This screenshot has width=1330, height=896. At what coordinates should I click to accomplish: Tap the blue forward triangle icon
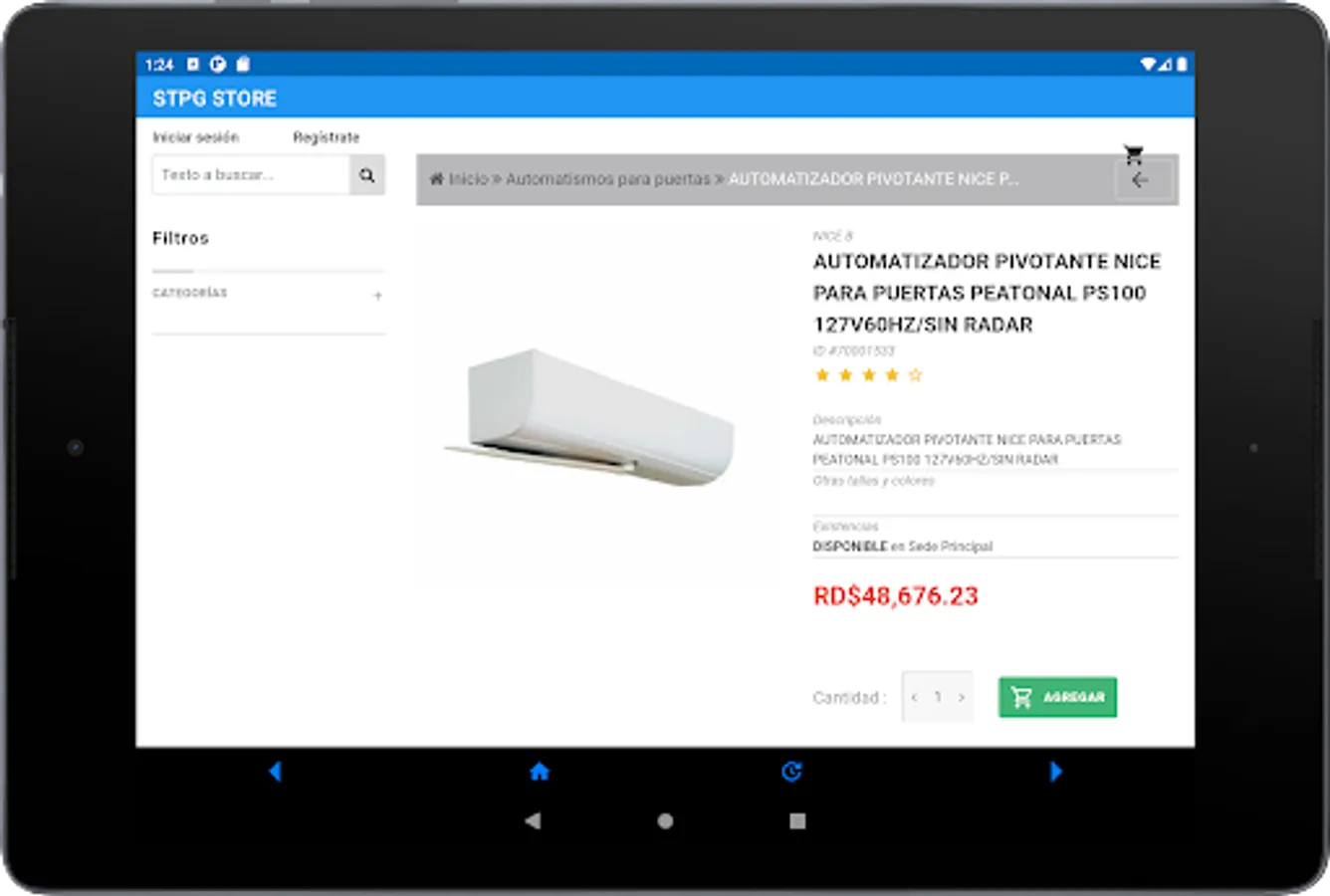[1055, 771]
